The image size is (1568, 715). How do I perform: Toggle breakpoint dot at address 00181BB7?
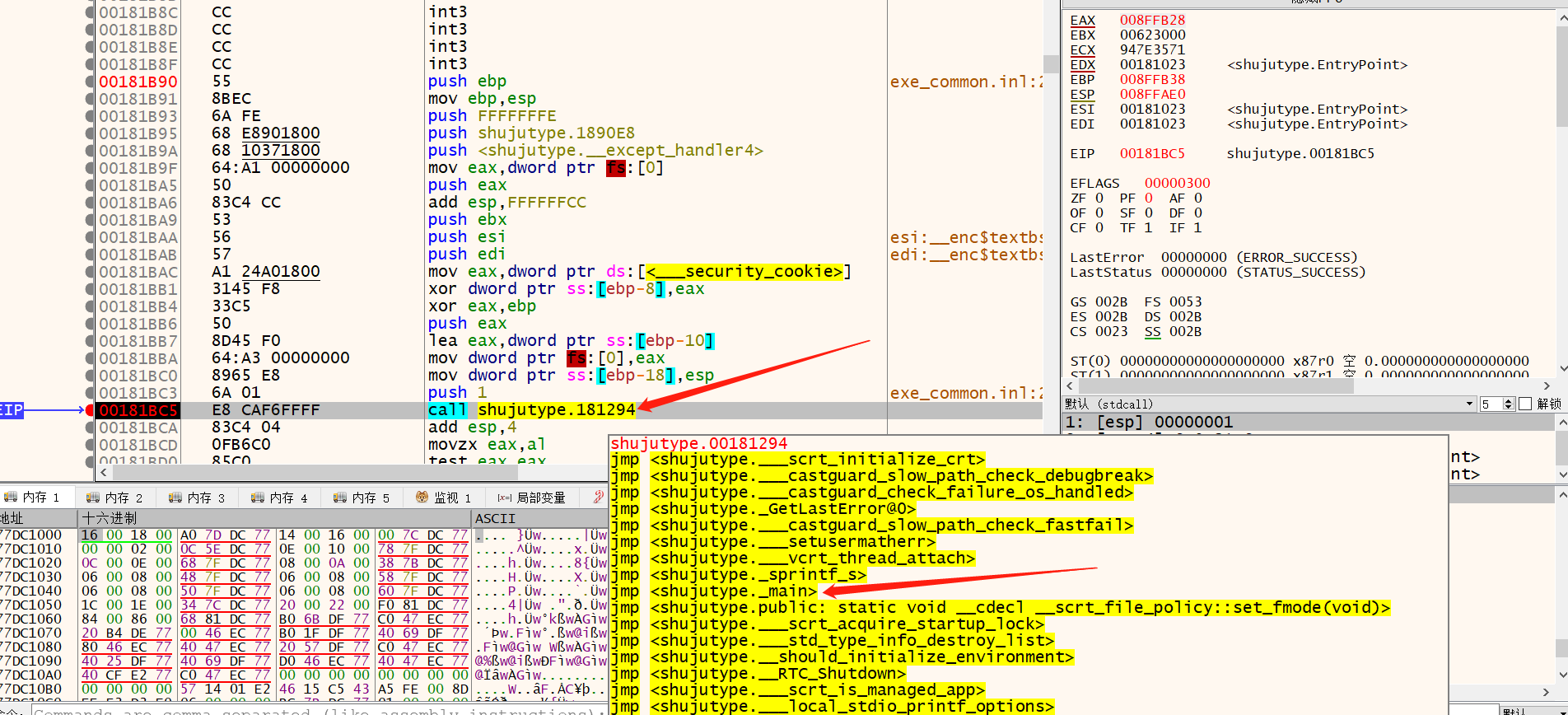pos(90,341)
